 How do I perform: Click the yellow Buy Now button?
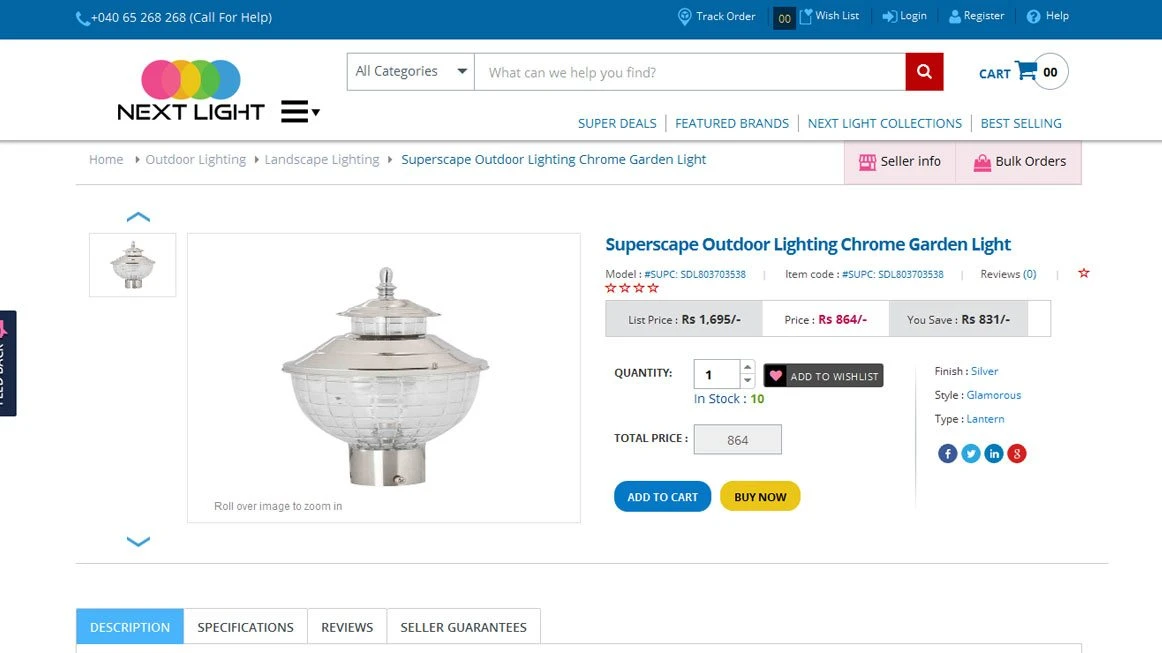[x=760, y=497]
